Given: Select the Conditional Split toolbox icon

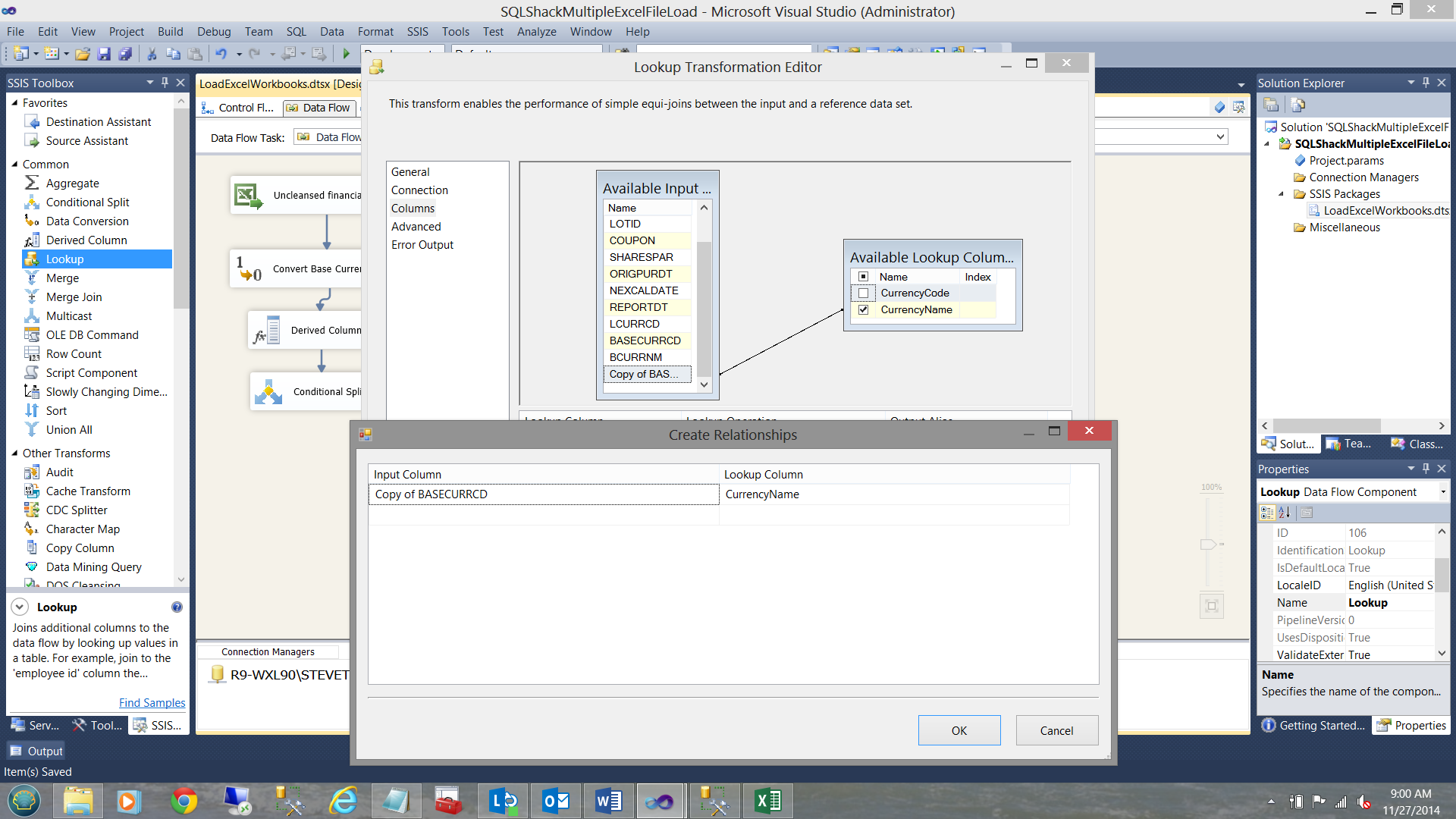Looking at the screenshot, I should [x=32, y=202].
